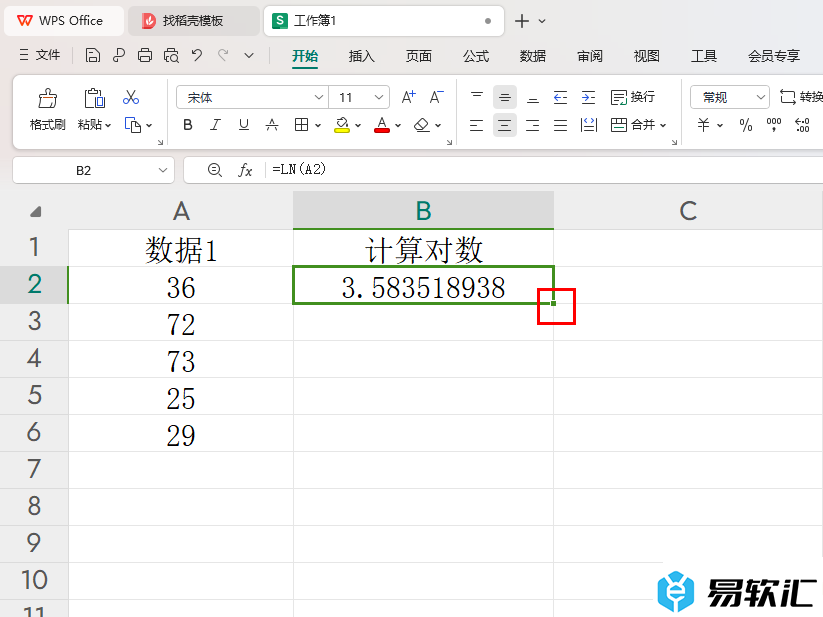Click the decimal places adjustment icon
The width and height of the screenshot is (823, 617).
(x=803, y=125)
